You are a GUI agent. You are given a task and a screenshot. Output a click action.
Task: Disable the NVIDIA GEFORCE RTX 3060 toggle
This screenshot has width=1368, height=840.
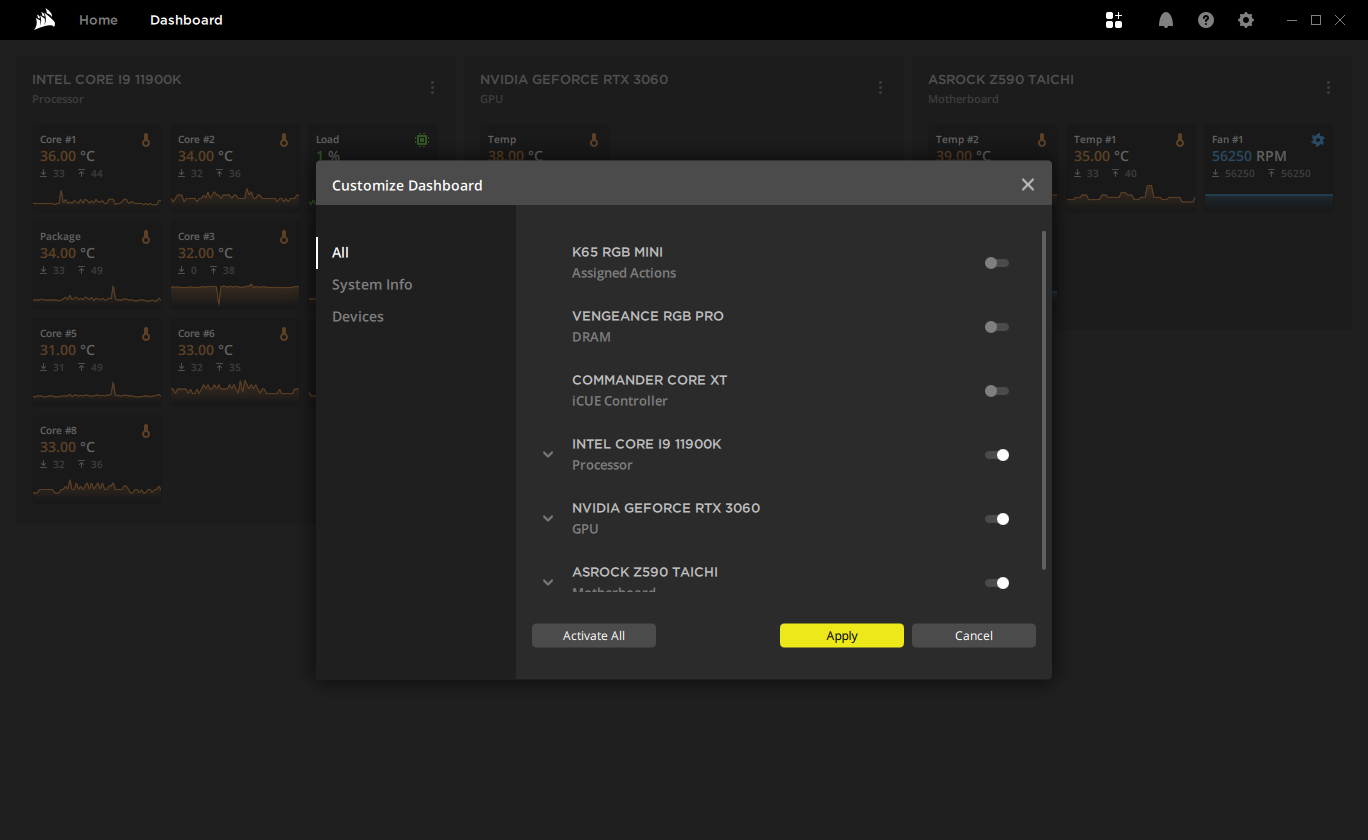997,519
